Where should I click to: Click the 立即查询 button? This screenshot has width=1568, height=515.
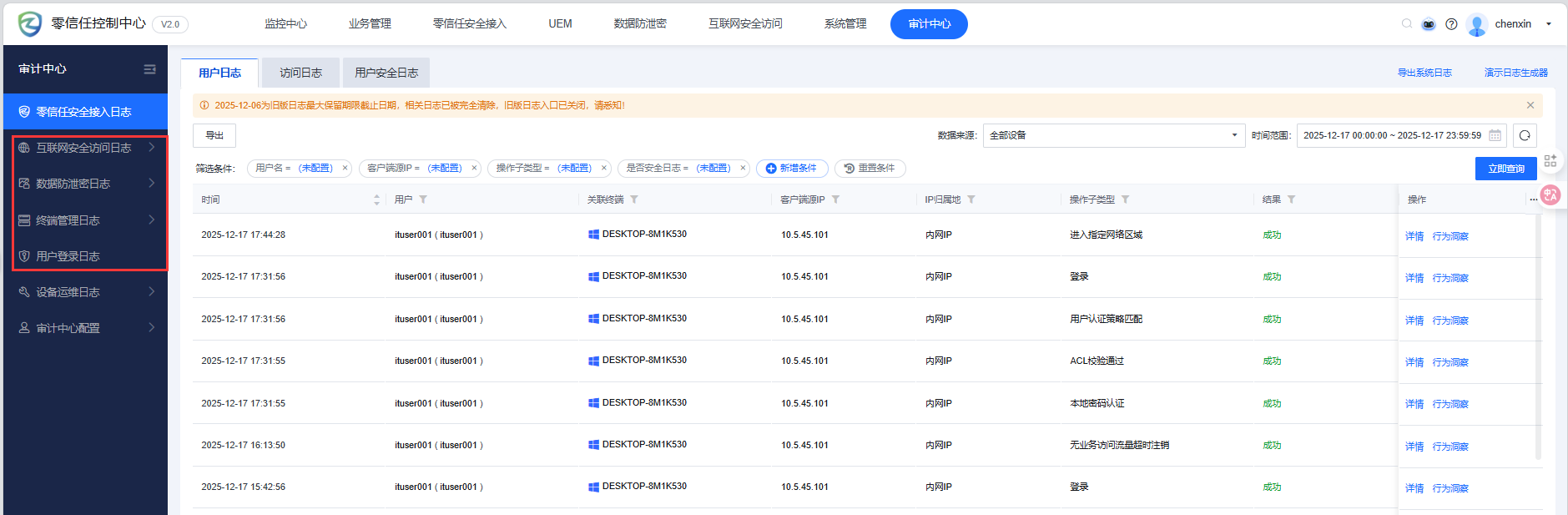pyautogui.click(x=1505, y=169)
